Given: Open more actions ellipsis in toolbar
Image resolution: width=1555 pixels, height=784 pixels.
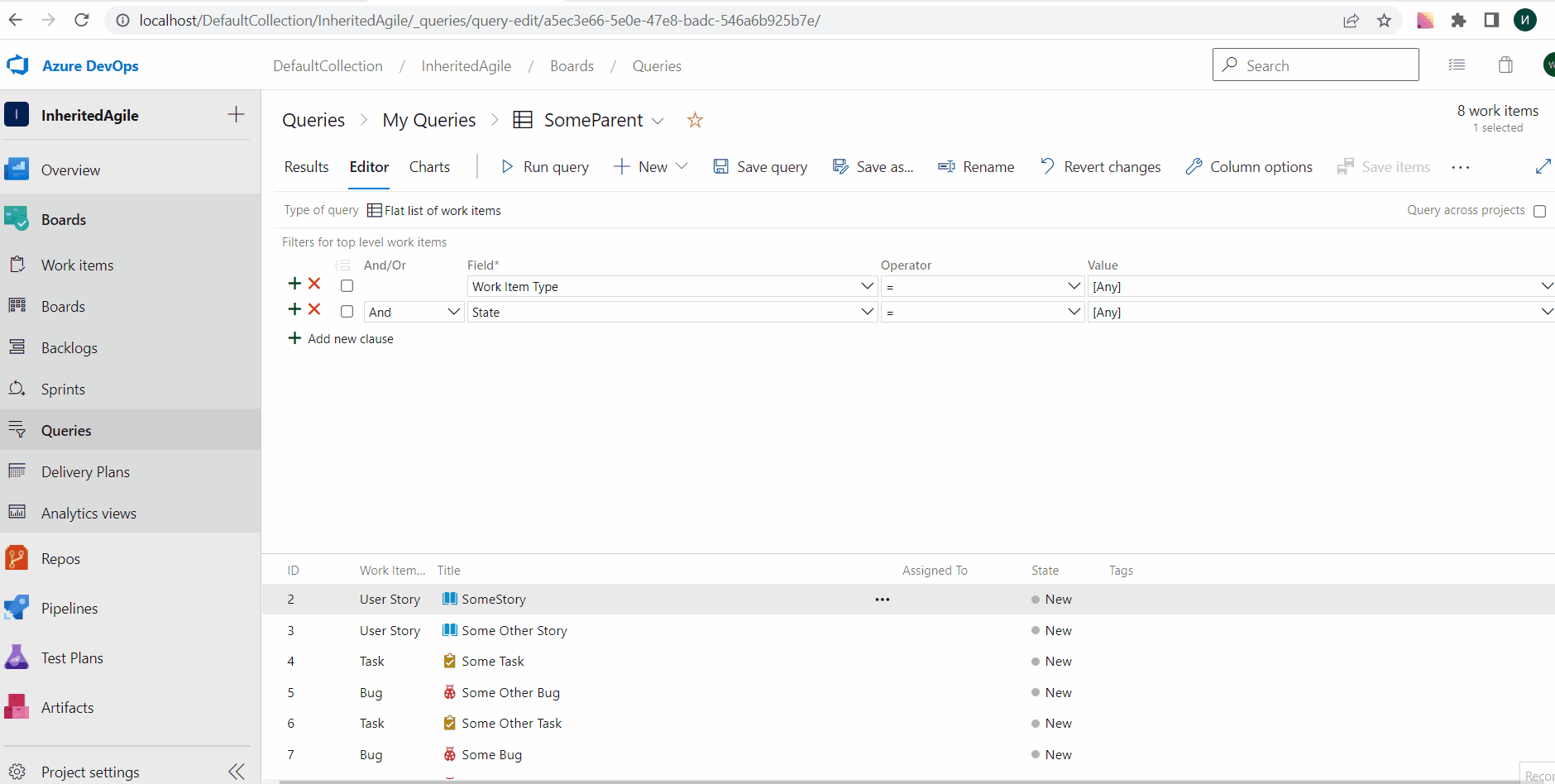Looking at the screenshot, I should [1461, 167].
